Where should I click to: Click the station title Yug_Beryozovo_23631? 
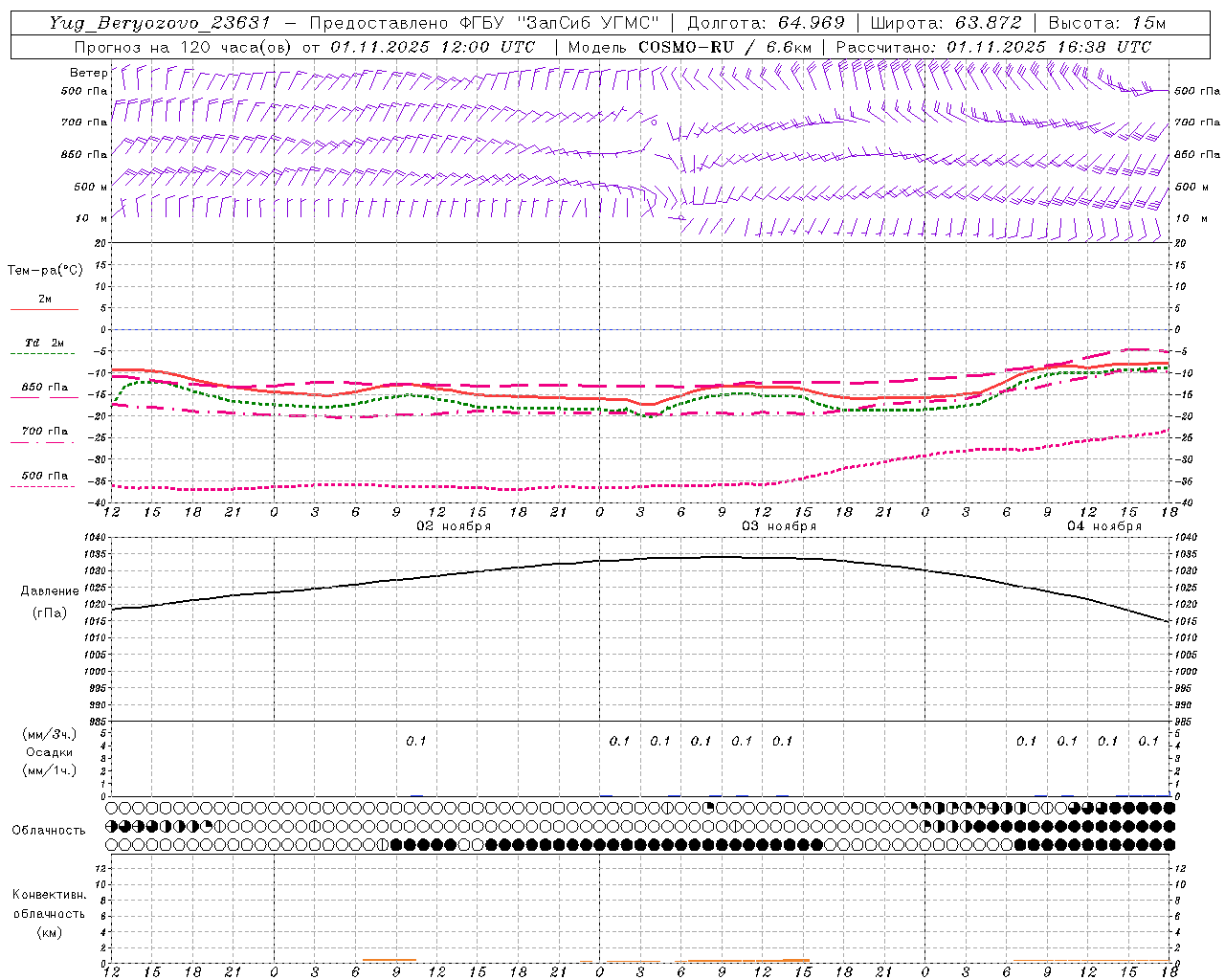tap(161, 23)
